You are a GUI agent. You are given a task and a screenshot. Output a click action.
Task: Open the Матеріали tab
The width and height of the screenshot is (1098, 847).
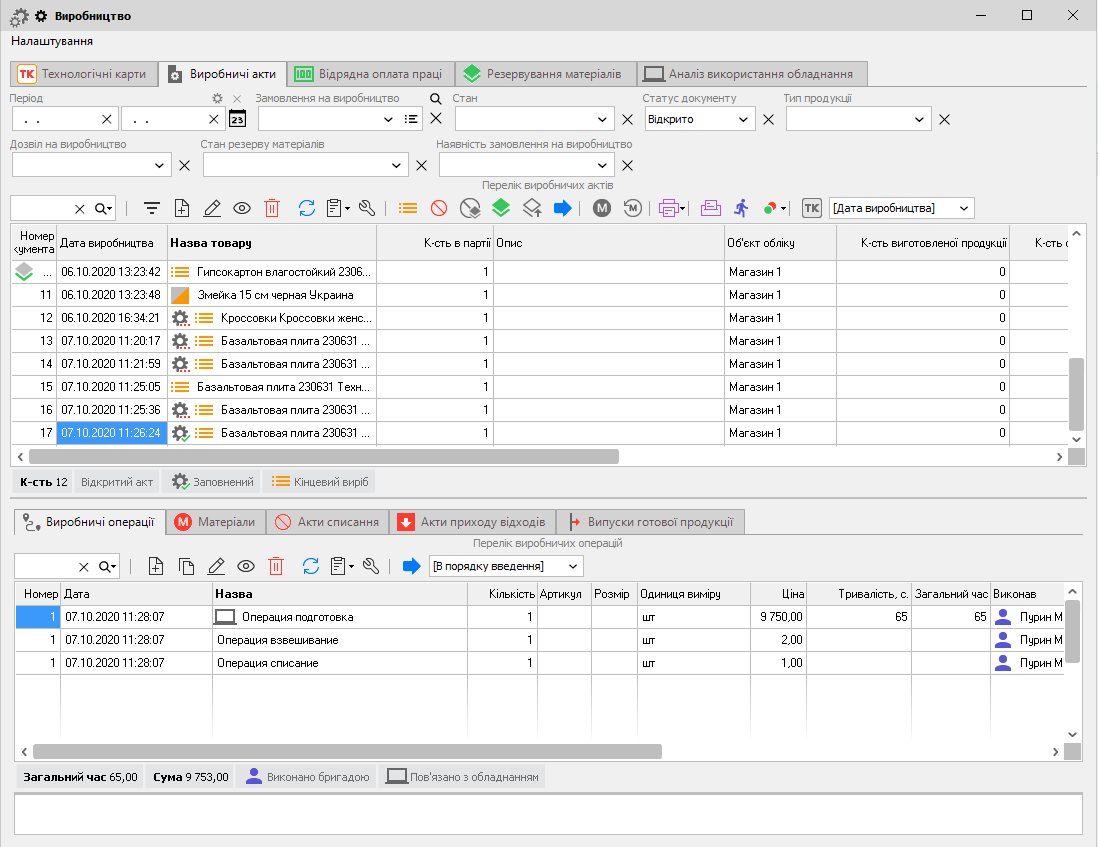(x=215, y=522)
